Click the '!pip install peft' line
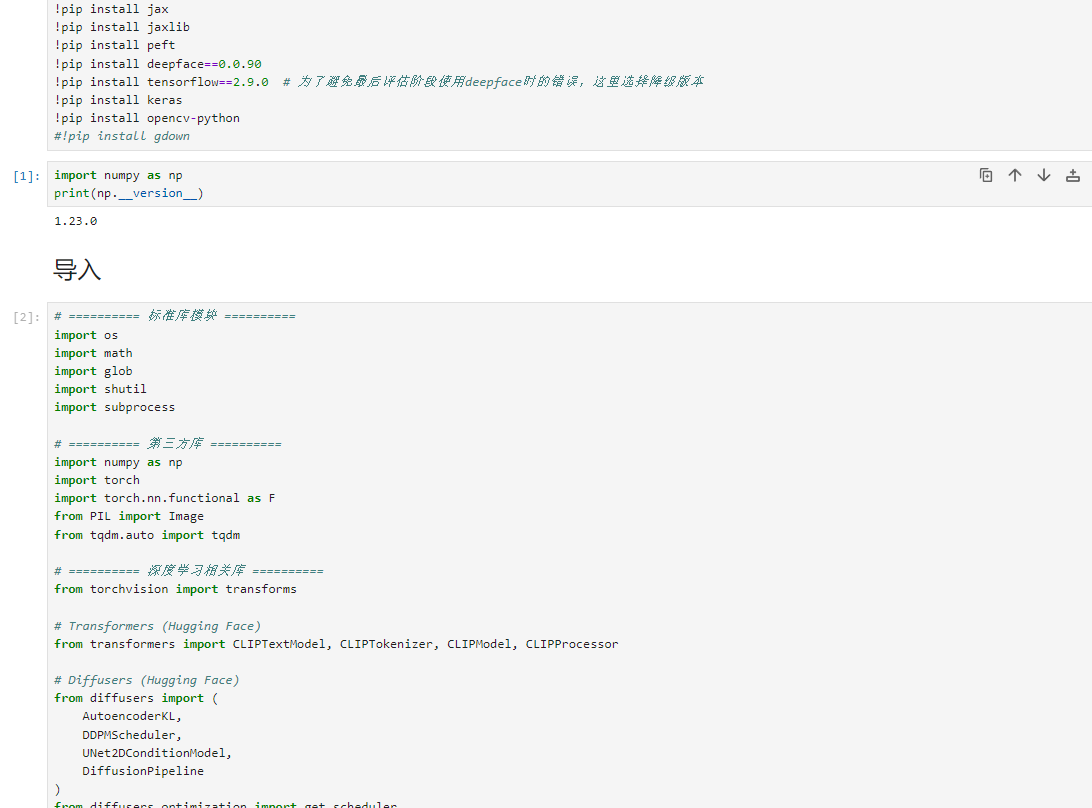The image size is (1092, 808). click(115, 45)
